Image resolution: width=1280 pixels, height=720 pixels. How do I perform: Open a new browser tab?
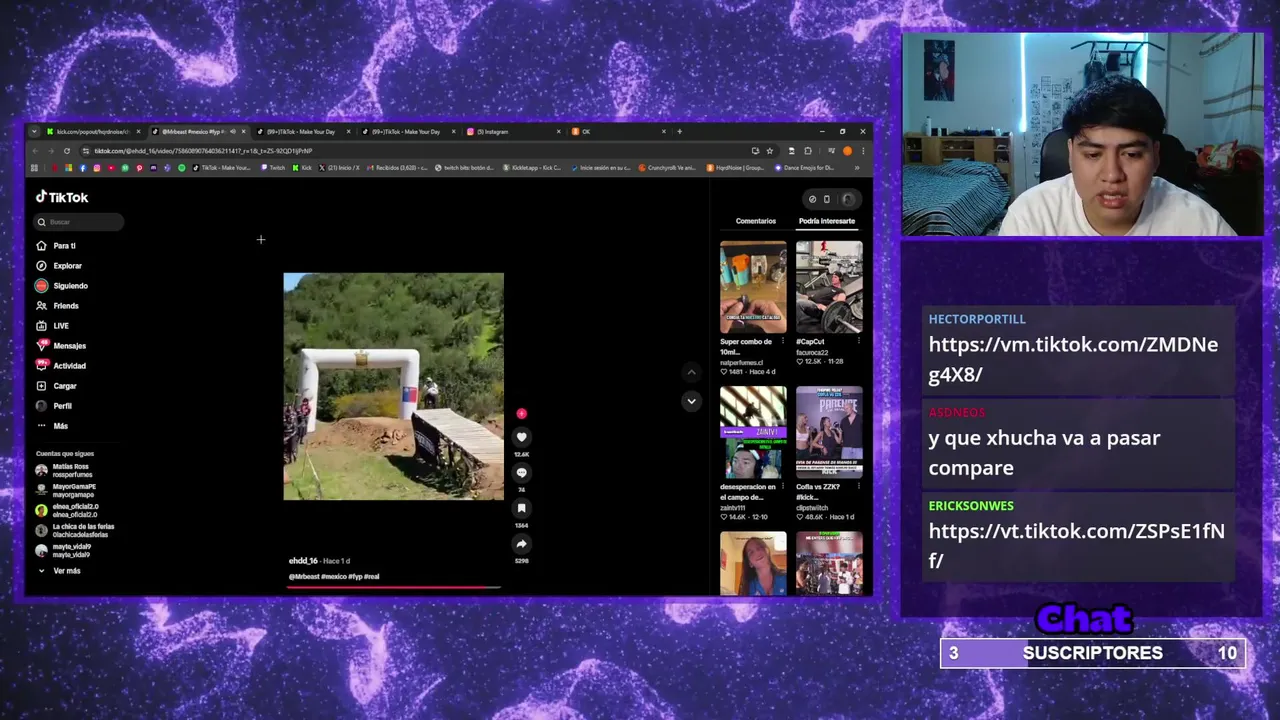coord(679,131)
